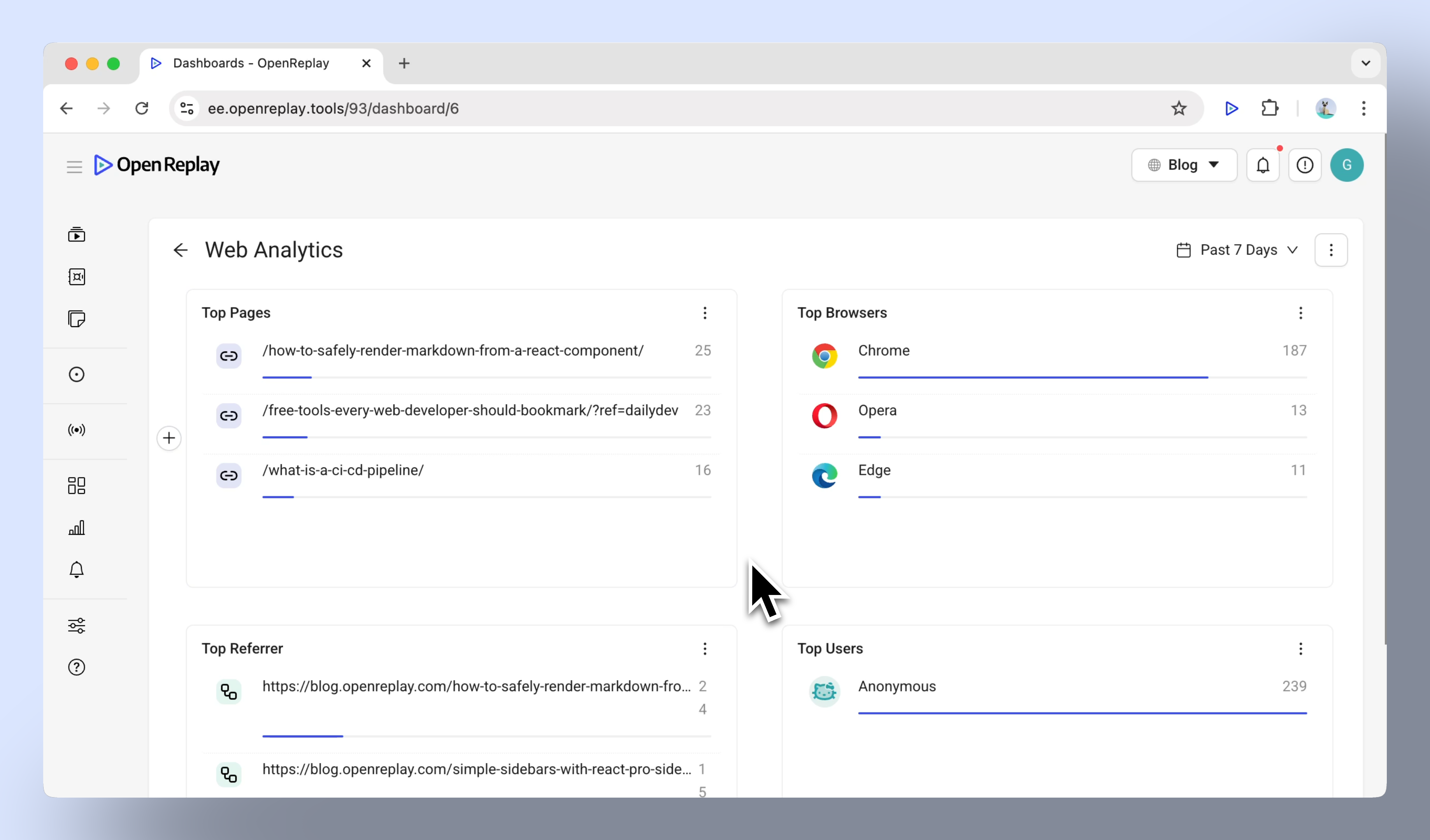The image size is (1430, 840).
Task: Open the Blog project dropdown
Action: (x=1184, y=165)
